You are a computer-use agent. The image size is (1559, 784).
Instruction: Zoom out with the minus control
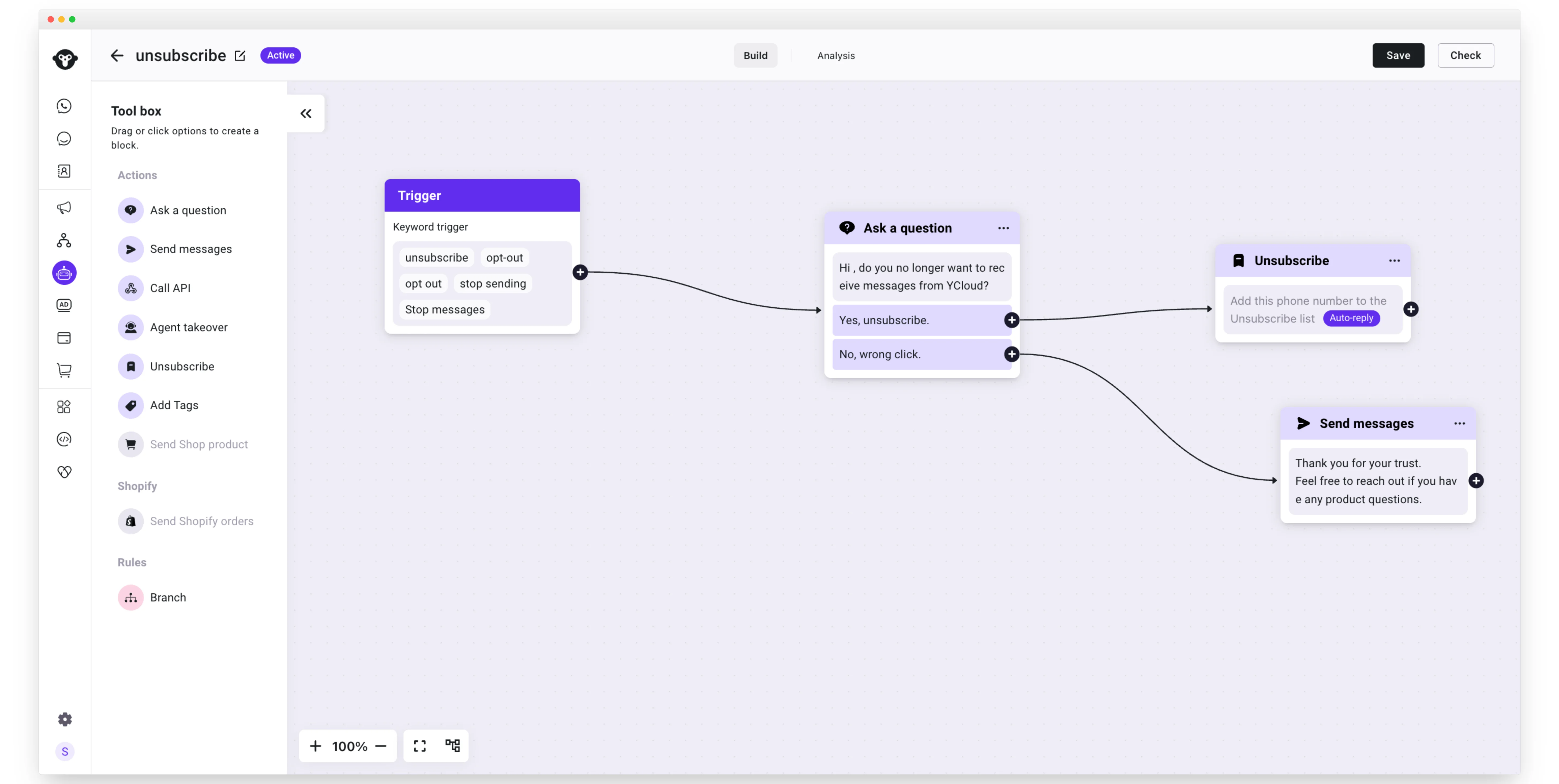(381, 746)
